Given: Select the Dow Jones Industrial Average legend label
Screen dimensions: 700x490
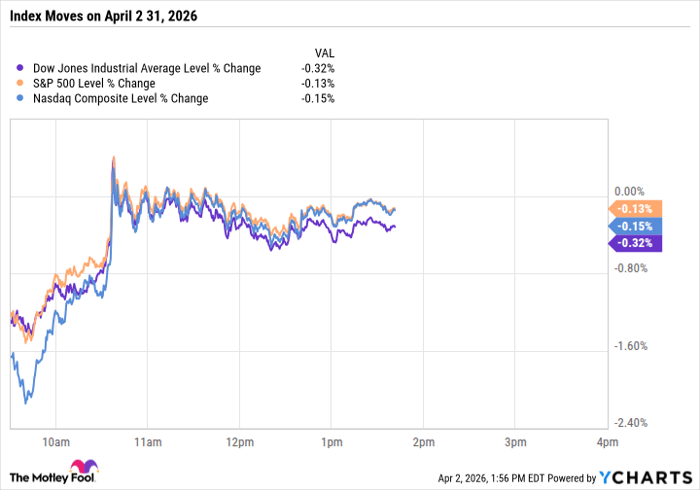Looking at the screenshot, I should (x=146, y=69).
